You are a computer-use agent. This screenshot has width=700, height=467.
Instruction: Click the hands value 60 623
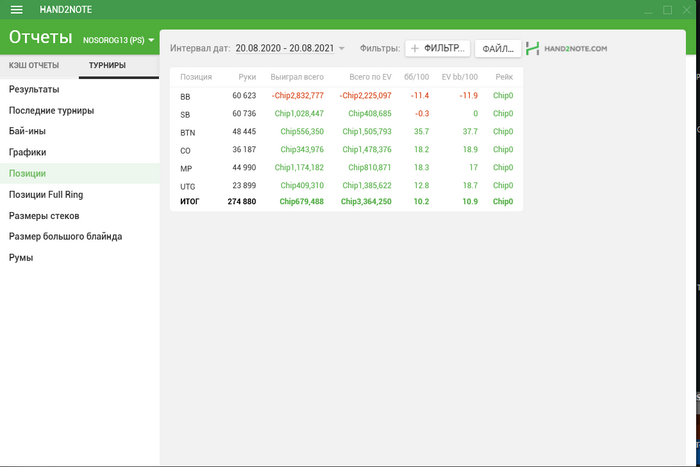point(244,96)
